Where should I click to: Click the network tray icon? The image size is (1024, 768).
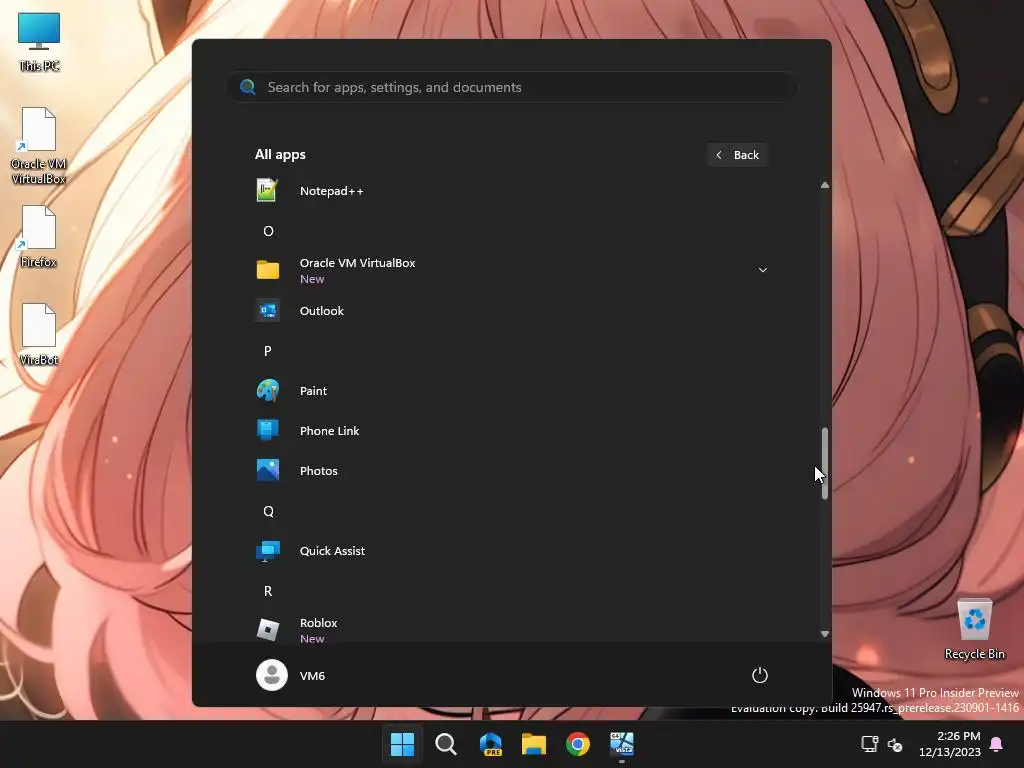tap(870, 744)
